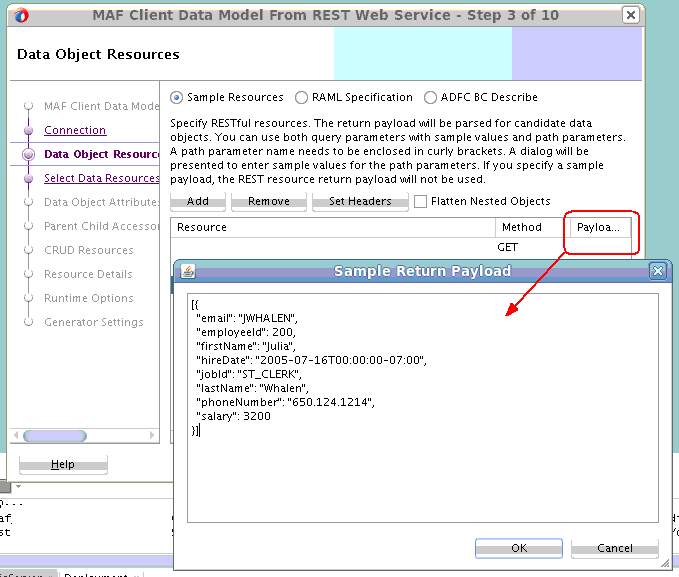Close the Sample Return Payload dialog
Viewport: 679px width, 577px height.
[x=658, y=271]
